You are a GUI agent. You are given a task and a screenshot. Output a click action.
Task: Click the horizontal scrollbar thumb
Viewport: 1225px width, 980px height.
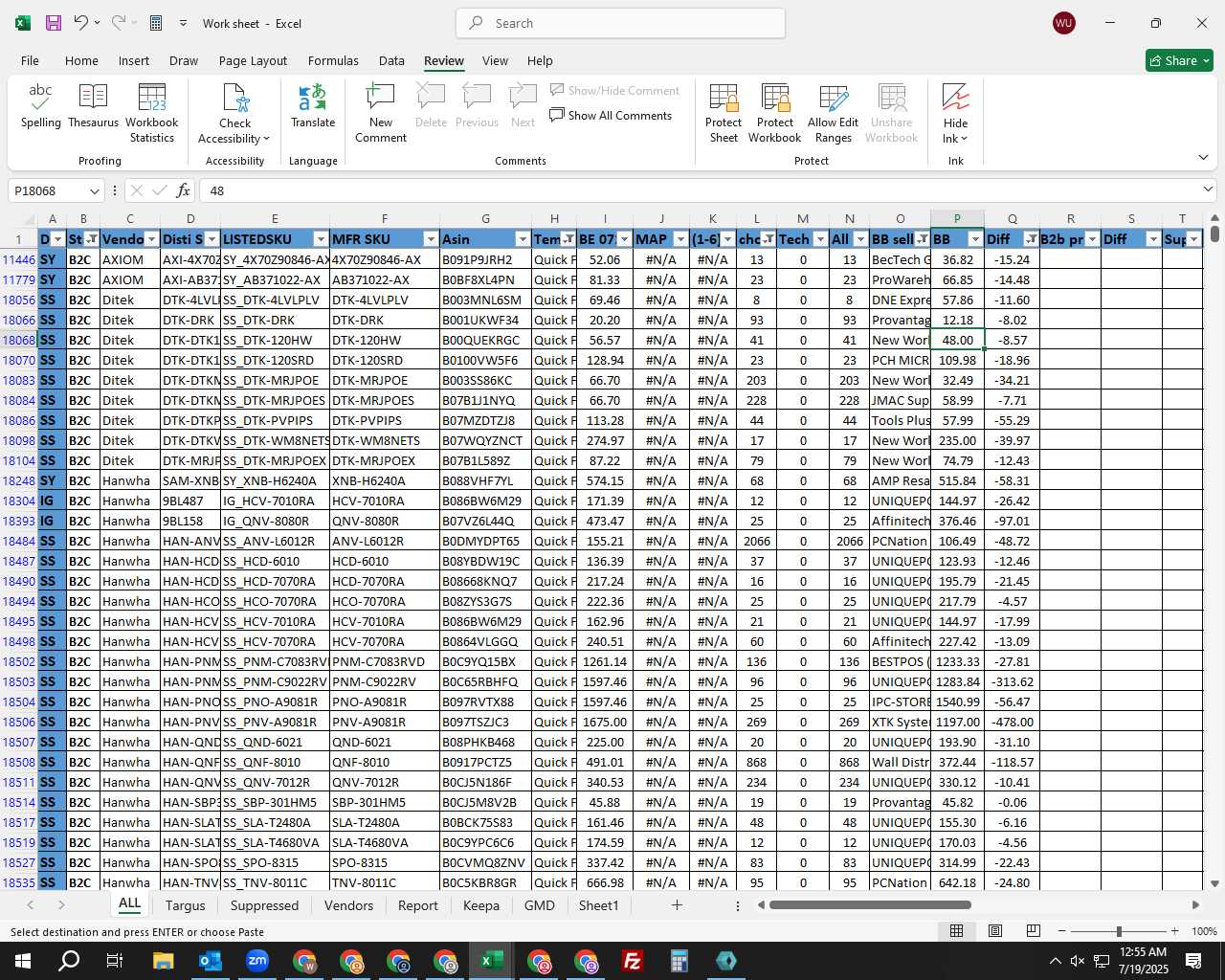[870, 905]
